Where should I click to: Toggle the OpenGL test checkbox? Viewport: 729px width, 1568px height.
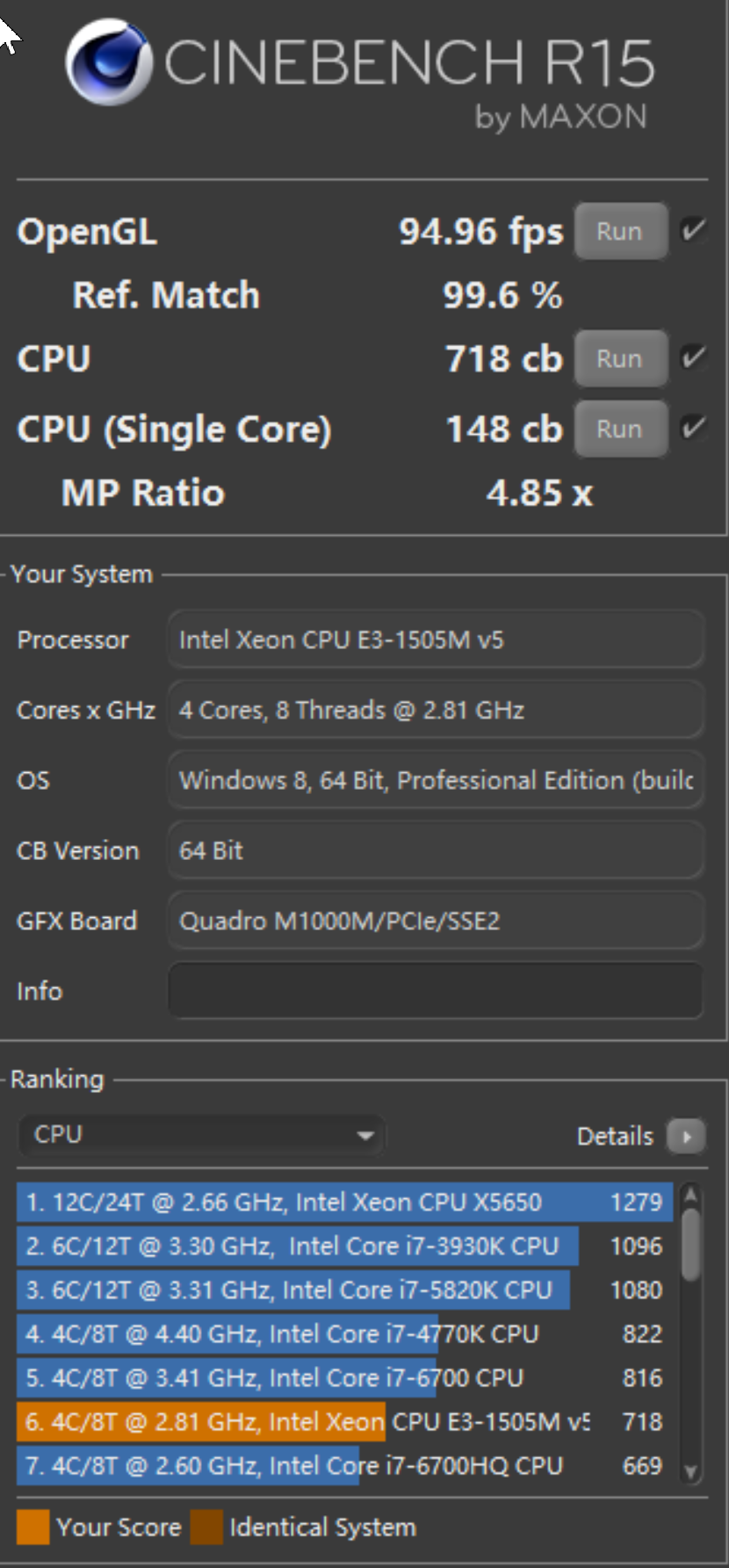pos(693,231)
